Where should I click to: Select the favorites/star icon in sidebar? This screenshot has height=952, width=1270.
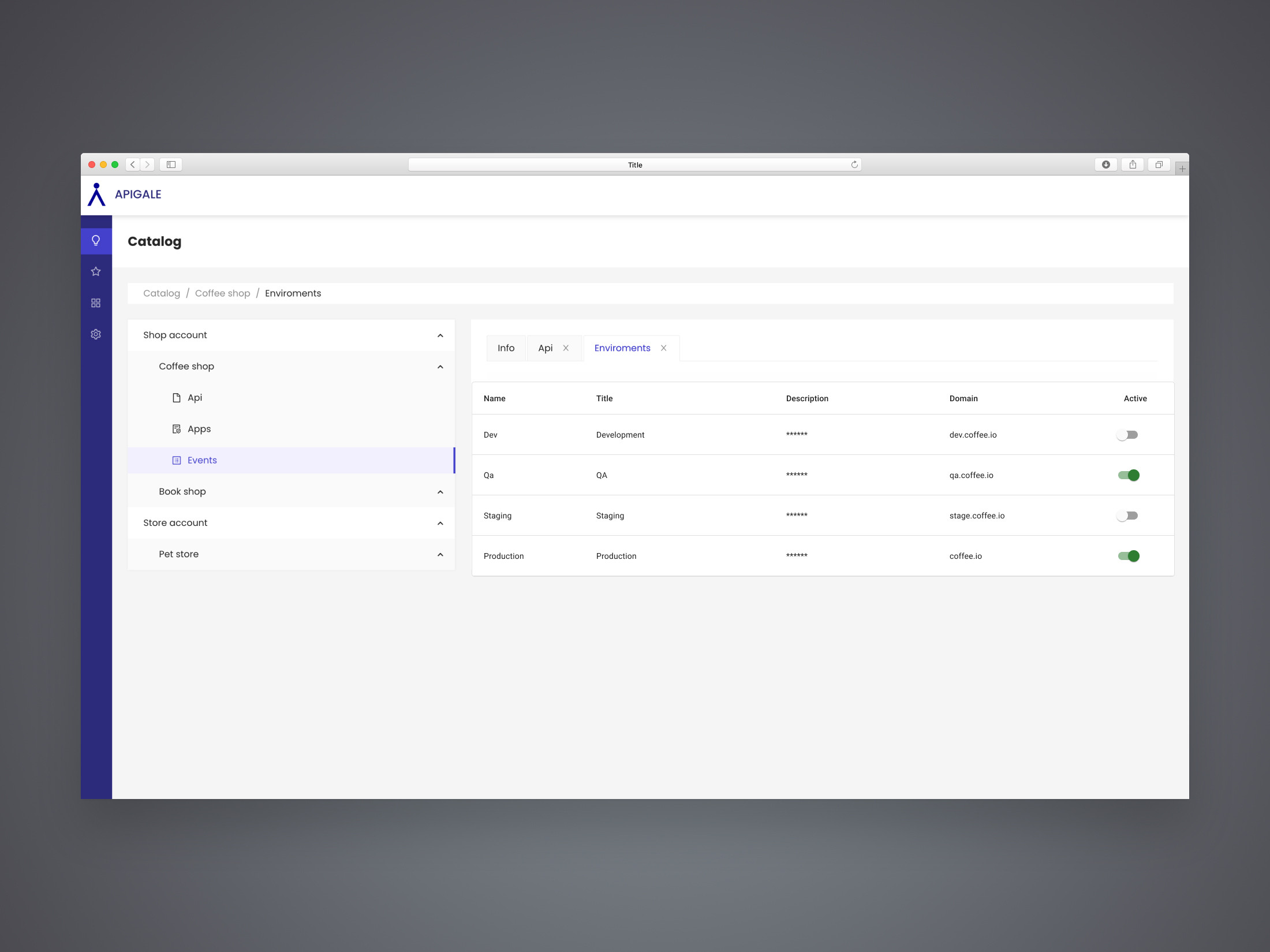click(95, 271)
